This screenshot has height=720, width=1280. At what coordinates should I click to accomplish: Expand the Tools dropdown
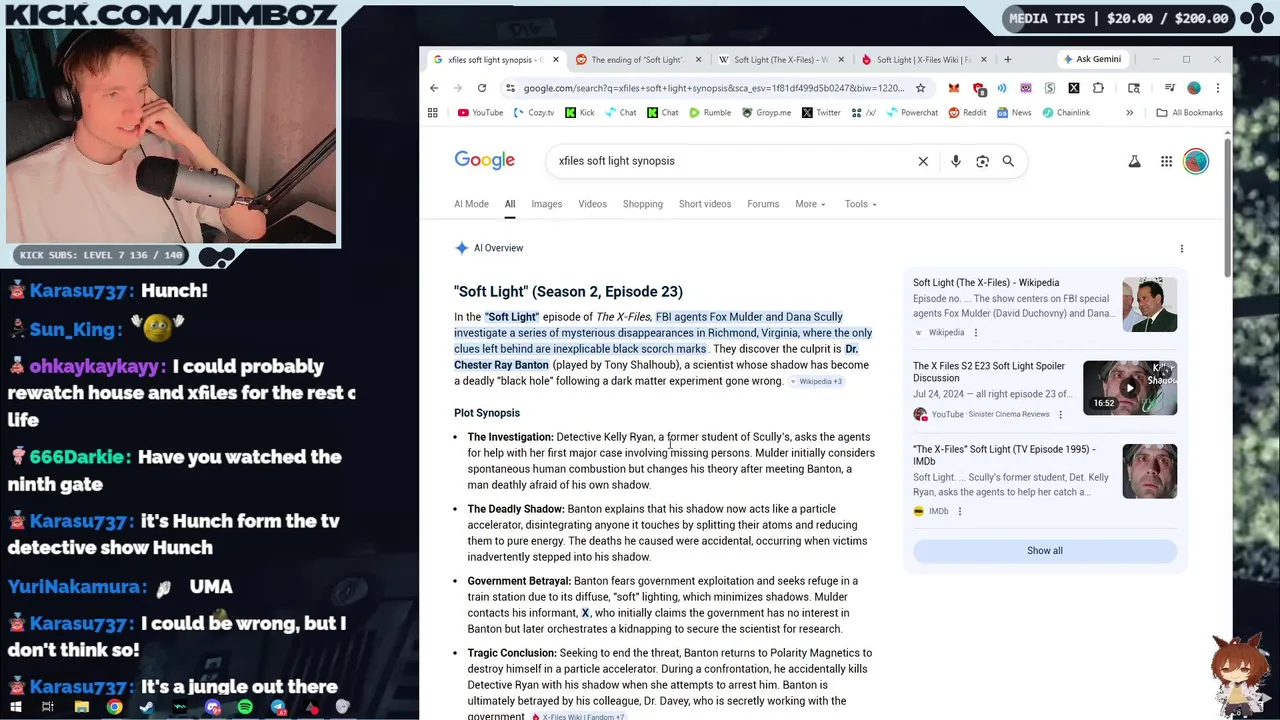[x=860, y=204]
